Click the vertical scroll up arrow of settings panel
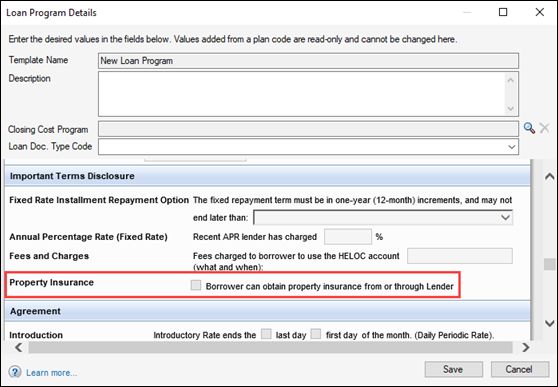The height and width of the screenshot is (387, 558). [549, 176]
